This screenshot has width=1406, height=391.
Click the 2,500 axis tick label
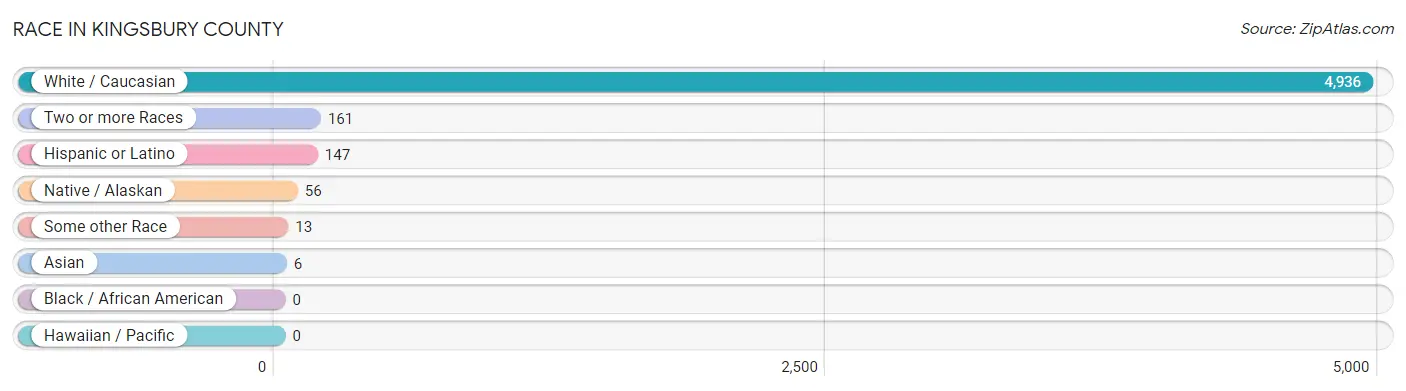[799, 367]
